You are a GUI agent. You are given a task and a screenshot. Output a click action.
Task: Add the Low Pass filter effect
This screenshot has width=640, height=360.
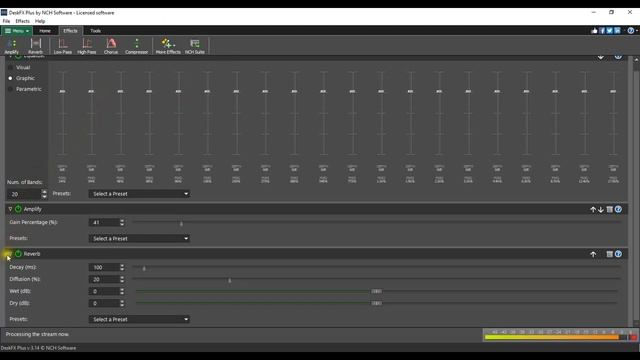(x=62, y=46)
